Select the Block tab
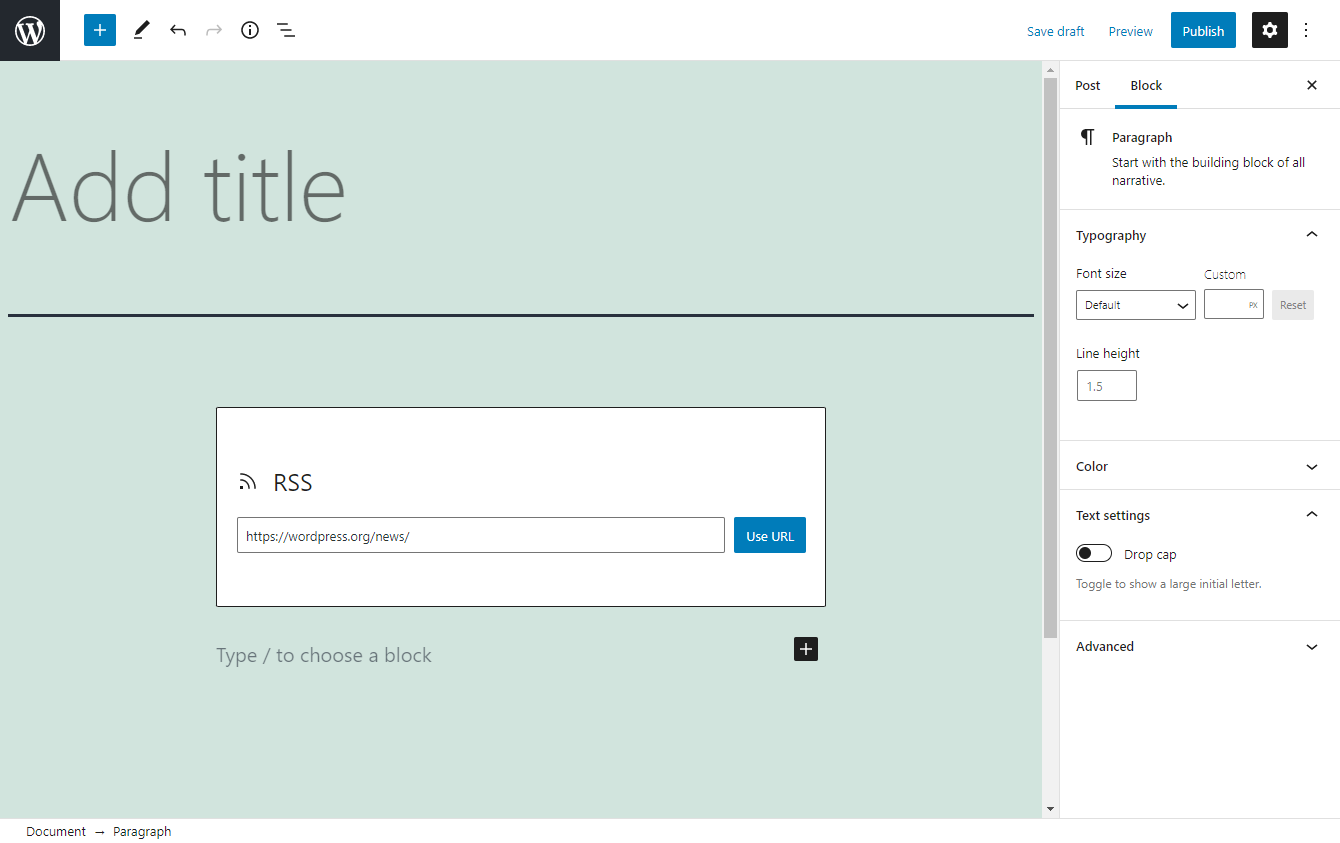1340x843 pixels. tap(1145, 85)
